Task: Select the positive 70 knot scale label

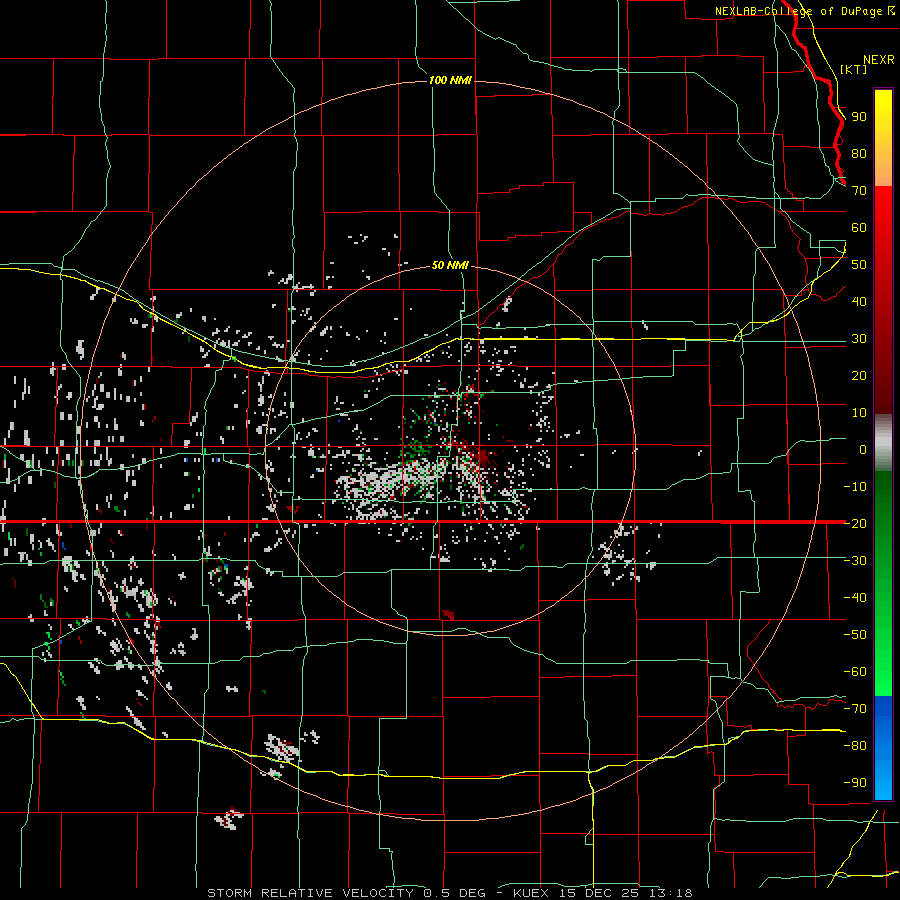Action: pyautogui.click(x=859, y=191)
